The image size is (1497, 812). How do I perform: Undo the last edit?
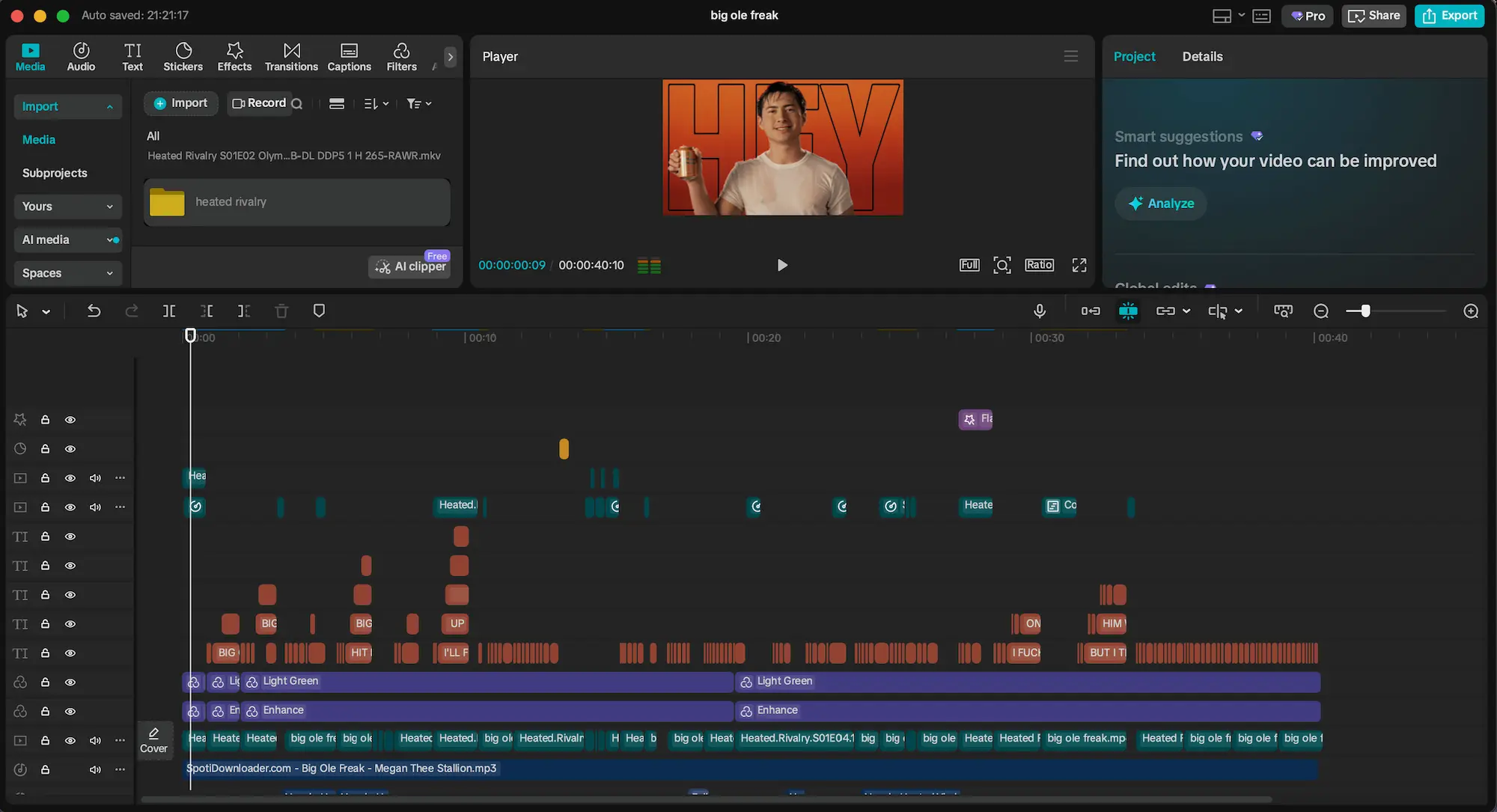click(94, 311)
